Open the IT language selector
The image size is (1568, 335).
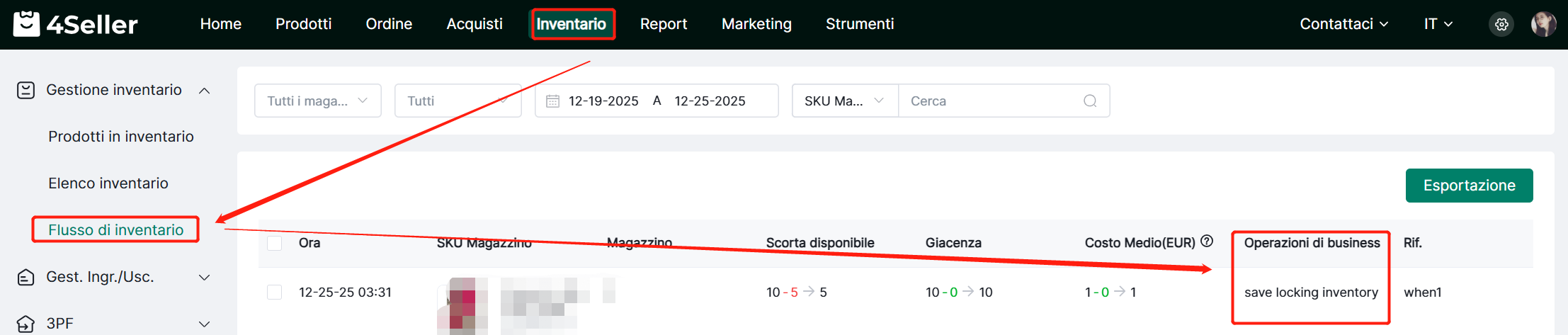pyautogui.click(x=1438, y=24)
